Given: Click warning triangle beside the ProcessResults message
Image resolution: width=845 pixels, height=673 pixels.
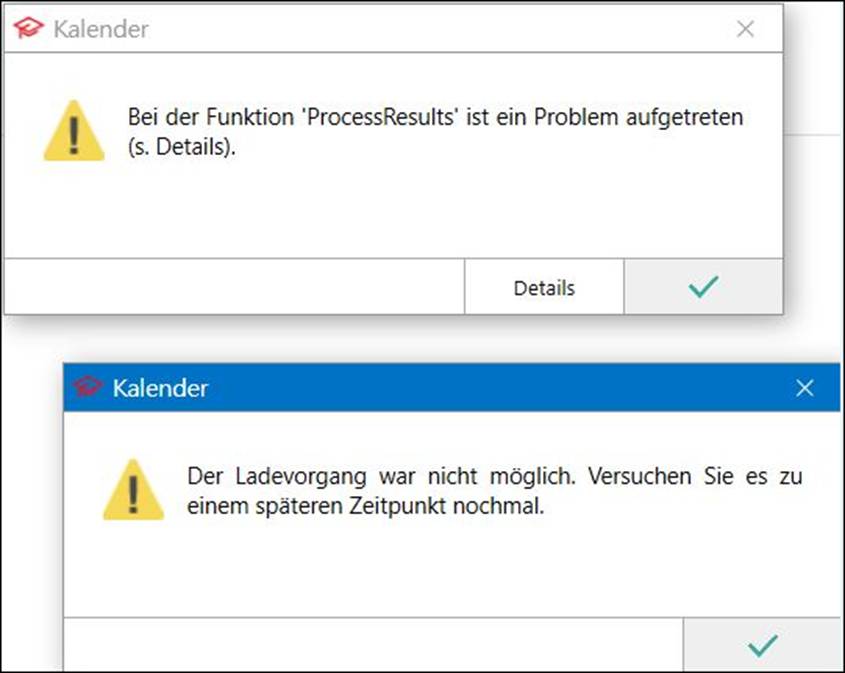Looking at the screenshot, I should pyautogui.click(x=74, y=131).
